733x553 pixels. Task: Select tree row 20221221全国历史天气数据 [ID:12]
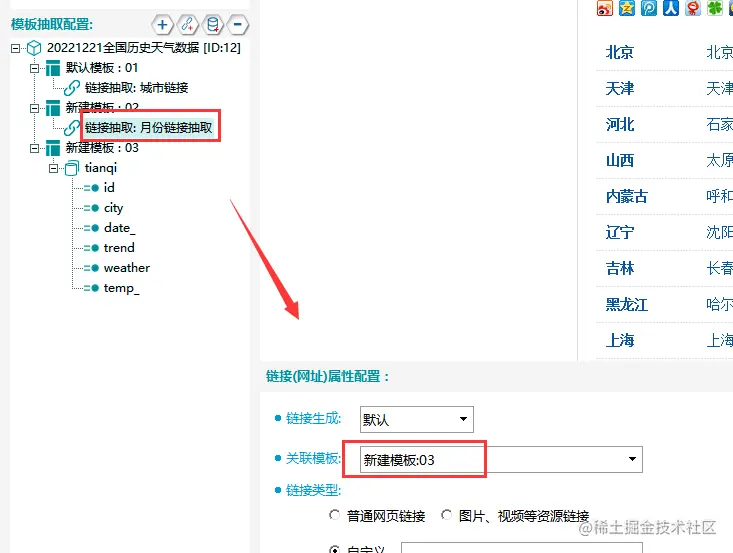(x=144, y=48)
